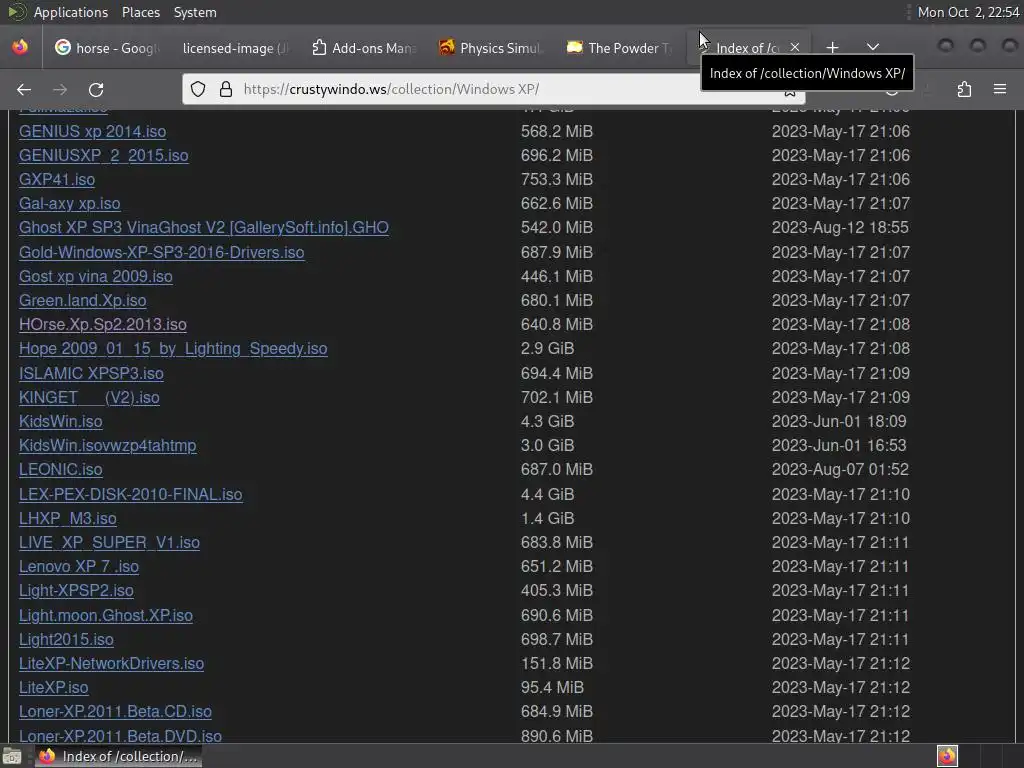Open KINGET (V2).iso link

(x=89, y=397)
